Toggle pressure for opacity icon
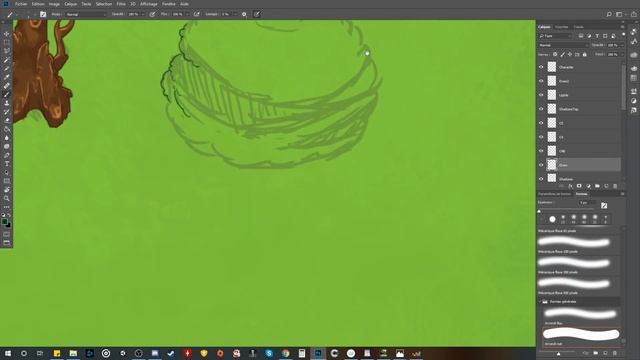640x360 pixels. 152,14
